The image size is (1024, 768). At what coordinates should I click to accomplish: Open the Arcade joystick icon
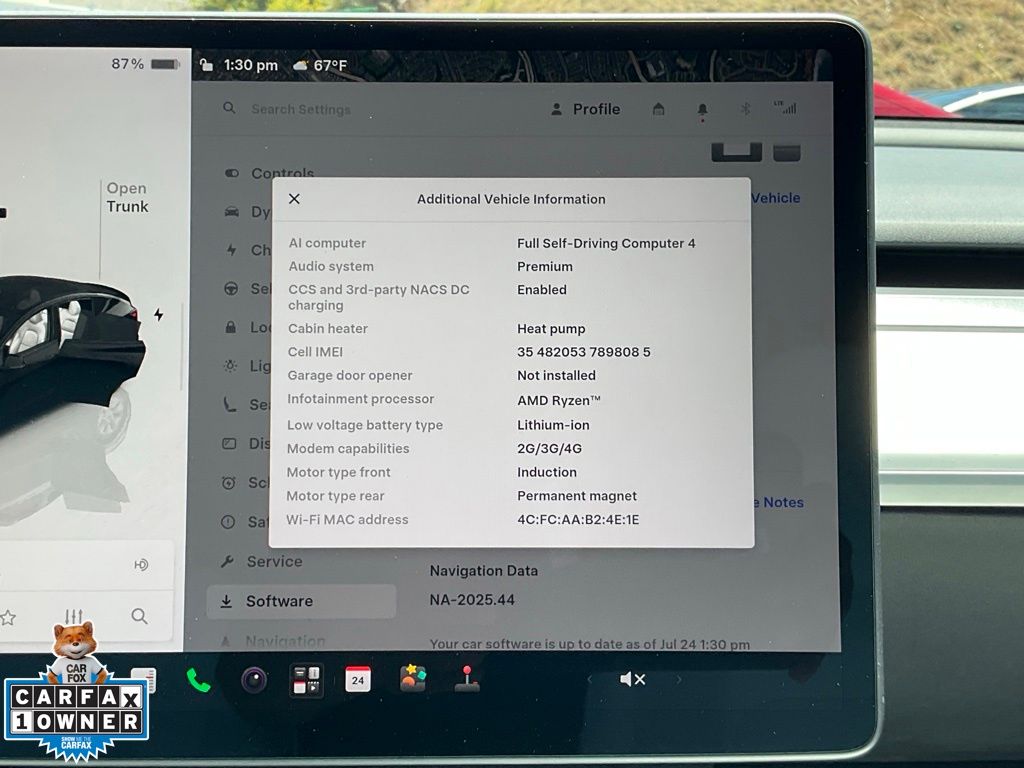467,679
